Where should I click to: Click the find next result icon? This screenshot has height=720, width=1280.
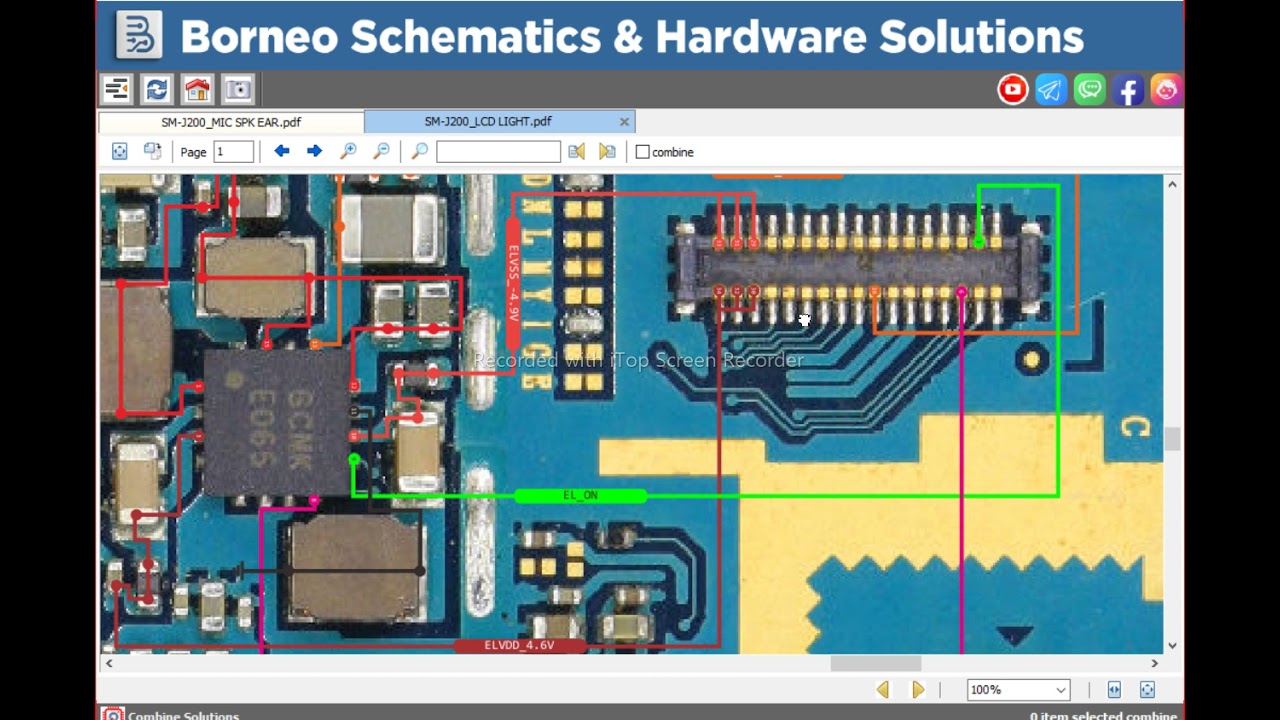607,152
